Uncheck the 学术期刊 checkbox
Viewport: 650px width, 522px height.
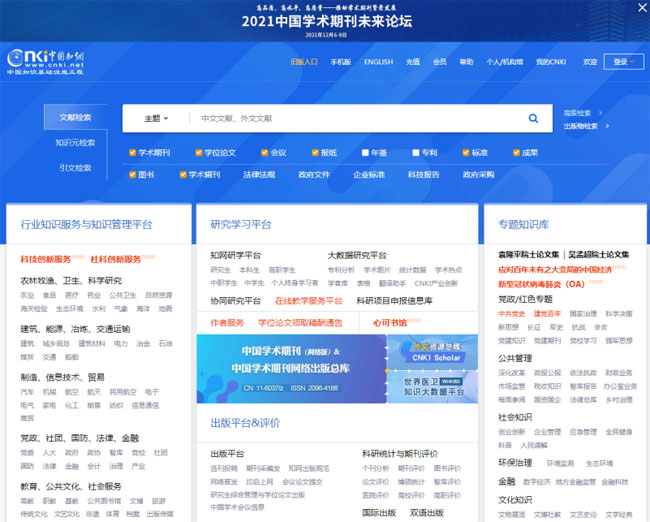(133, 153)
